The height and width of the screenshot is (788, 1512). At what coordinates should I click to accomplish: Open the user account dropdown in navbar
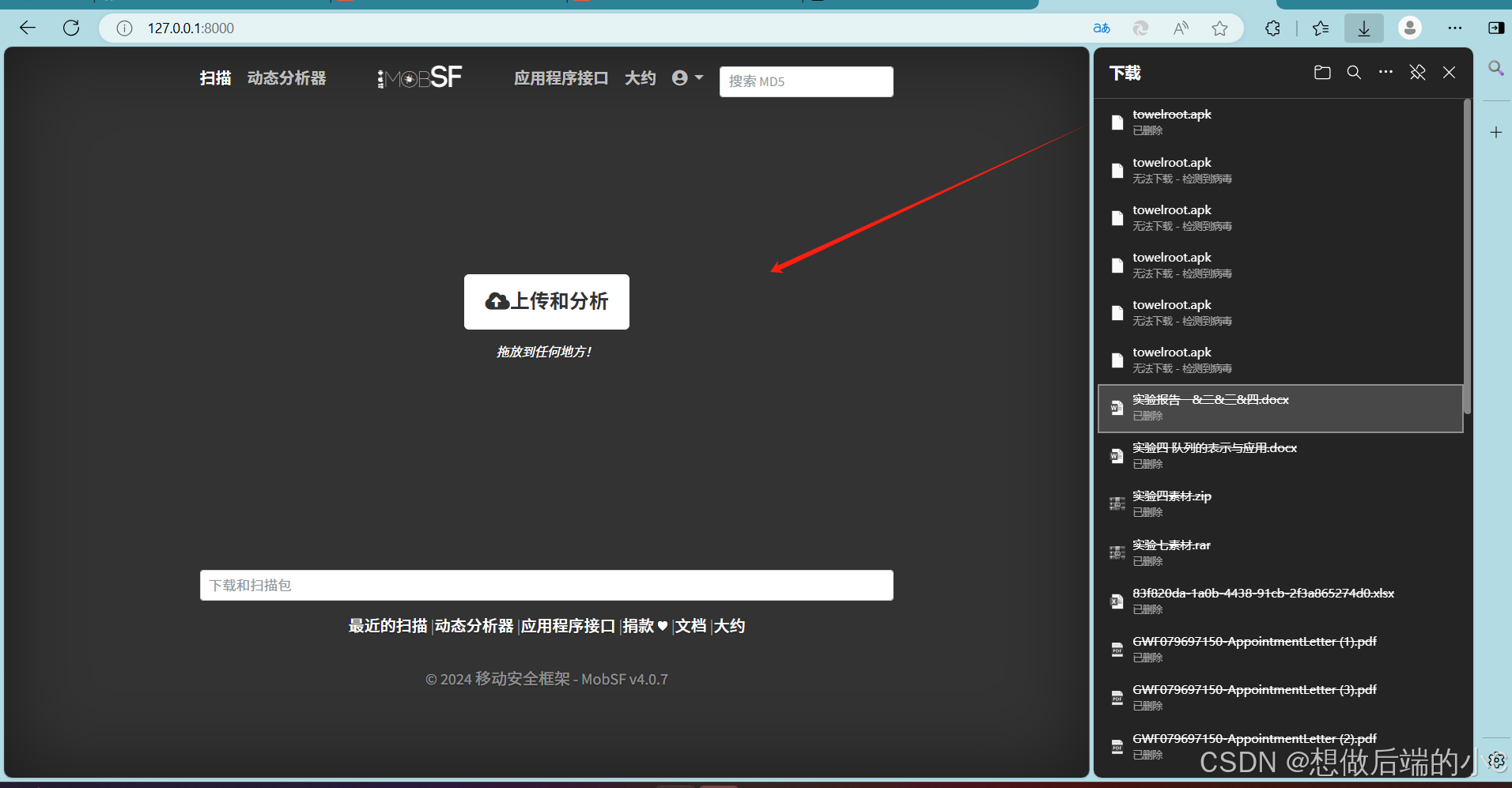(687, 77)
